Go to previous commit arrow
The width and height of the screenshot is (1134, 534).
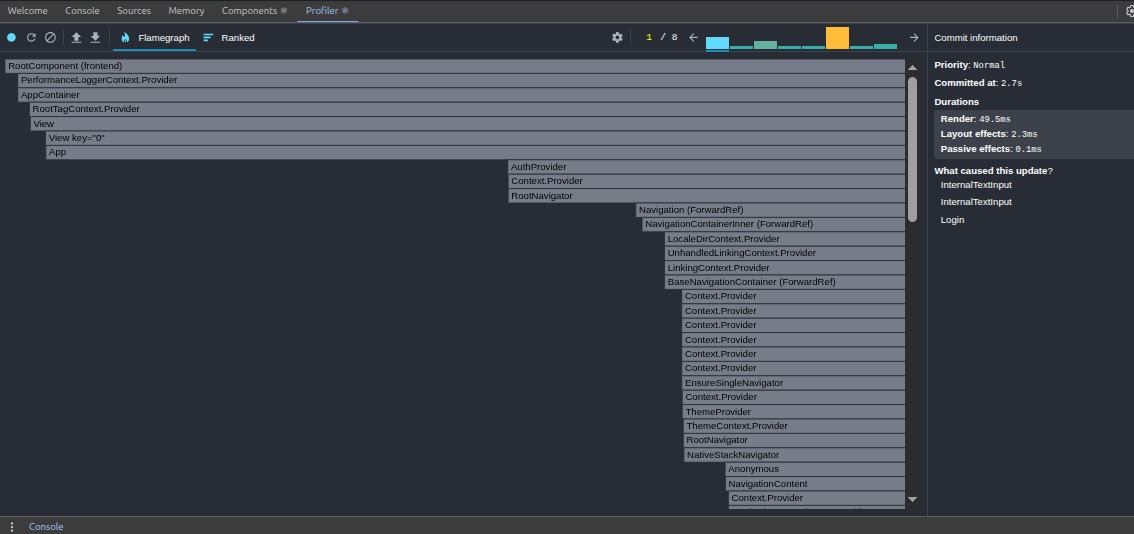694,38
